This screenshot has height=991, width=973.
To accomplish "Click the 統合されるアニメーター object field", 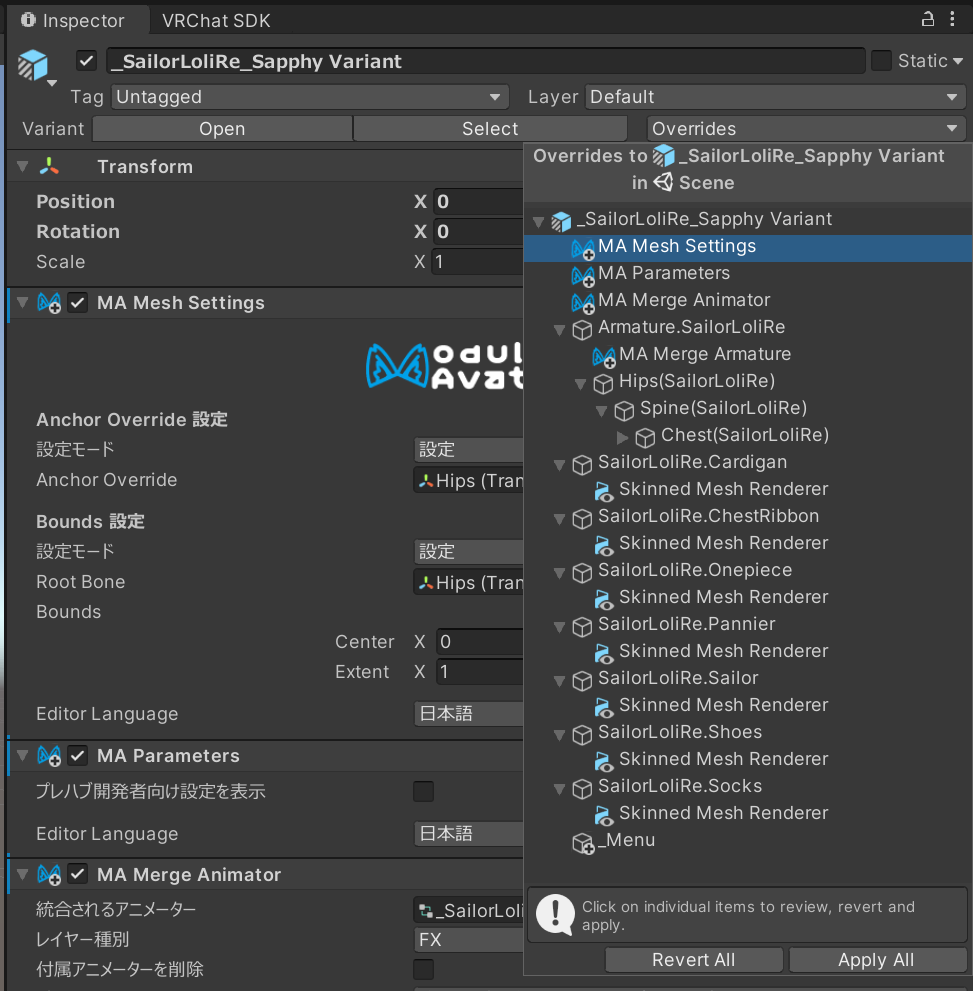I will coord(468,910).
